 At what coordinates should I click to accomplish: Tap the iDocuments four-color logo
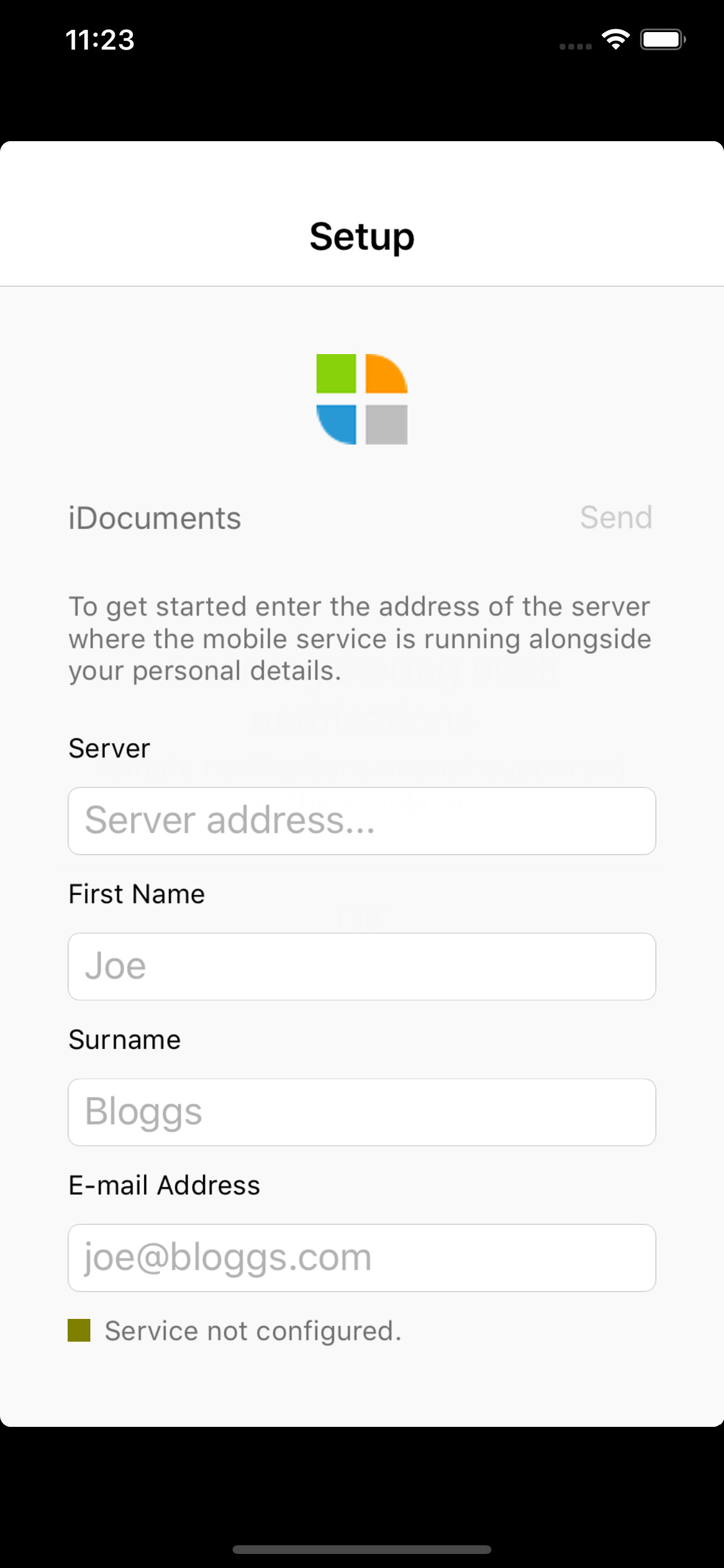click(362, 400)
